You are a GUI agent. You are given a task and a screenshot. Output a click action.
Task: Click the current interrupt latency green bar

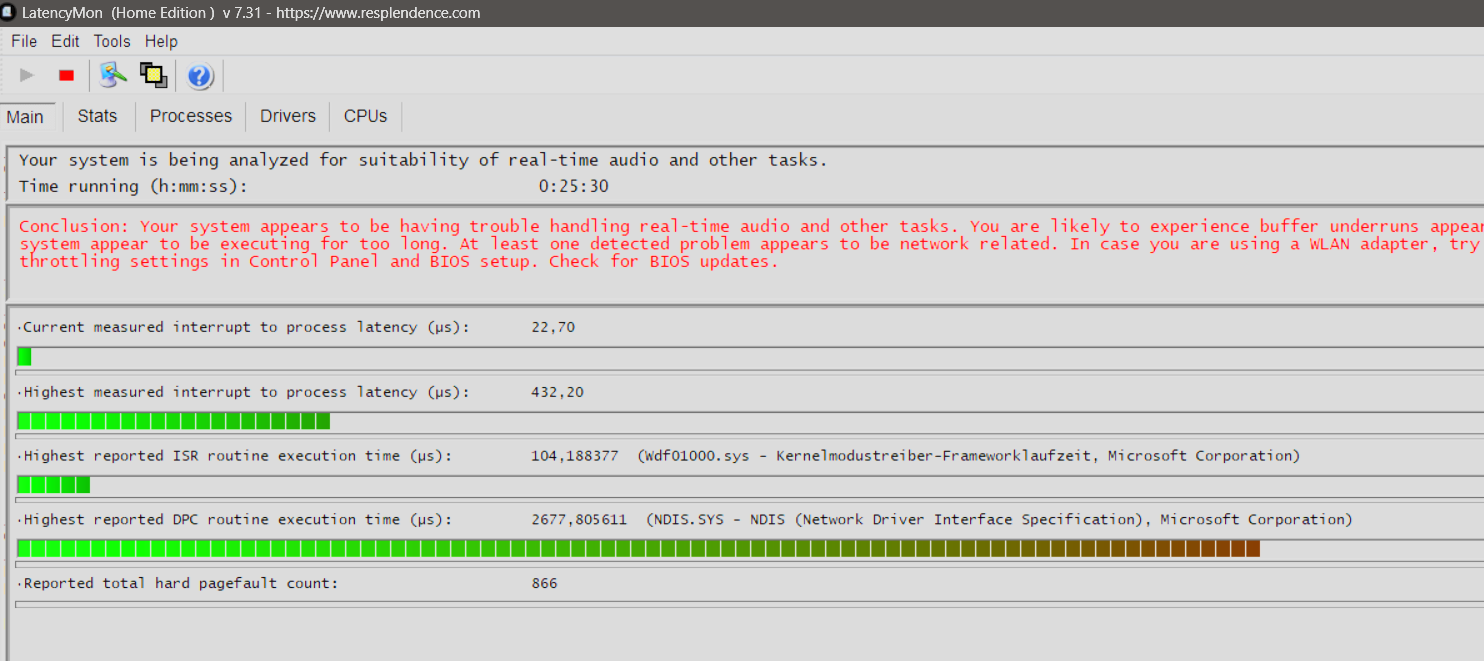24,356
